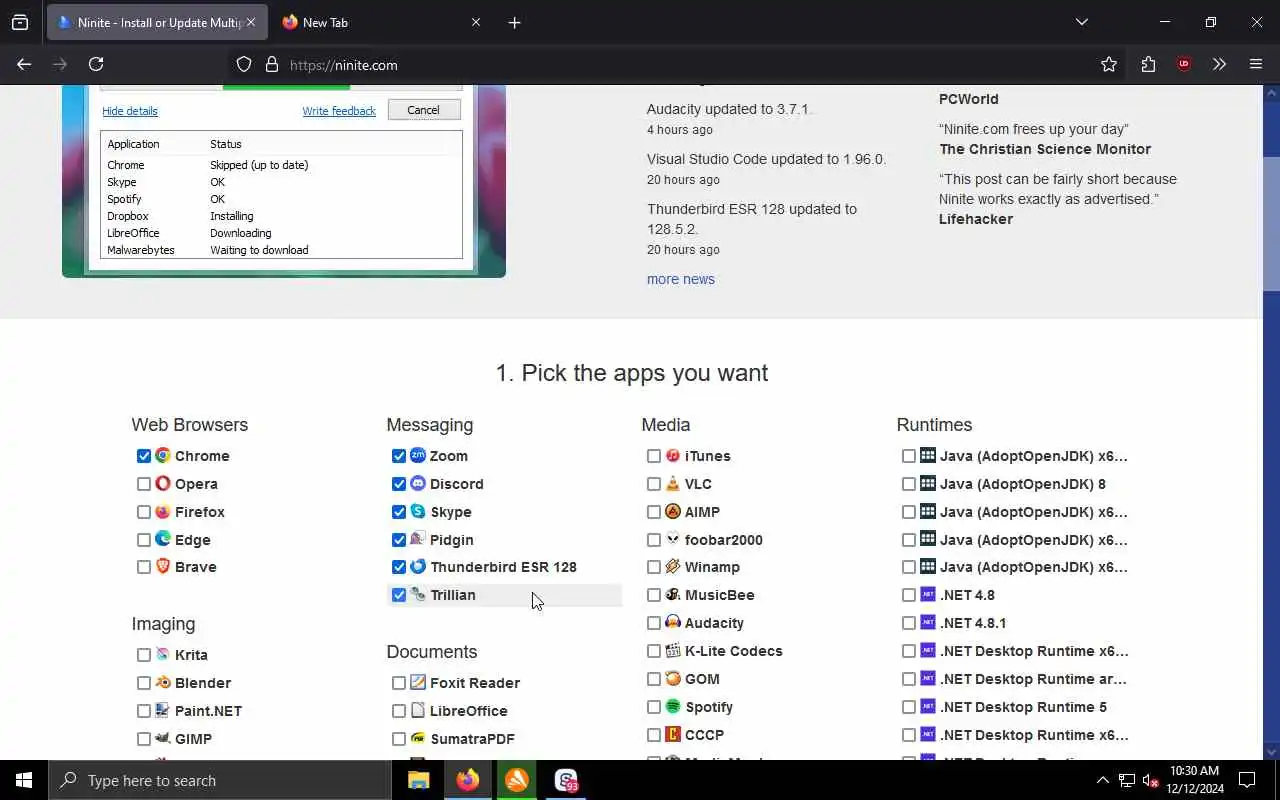Click the Winamp app icon
The width and height of the screenshot is (1280, 800).
673,566
